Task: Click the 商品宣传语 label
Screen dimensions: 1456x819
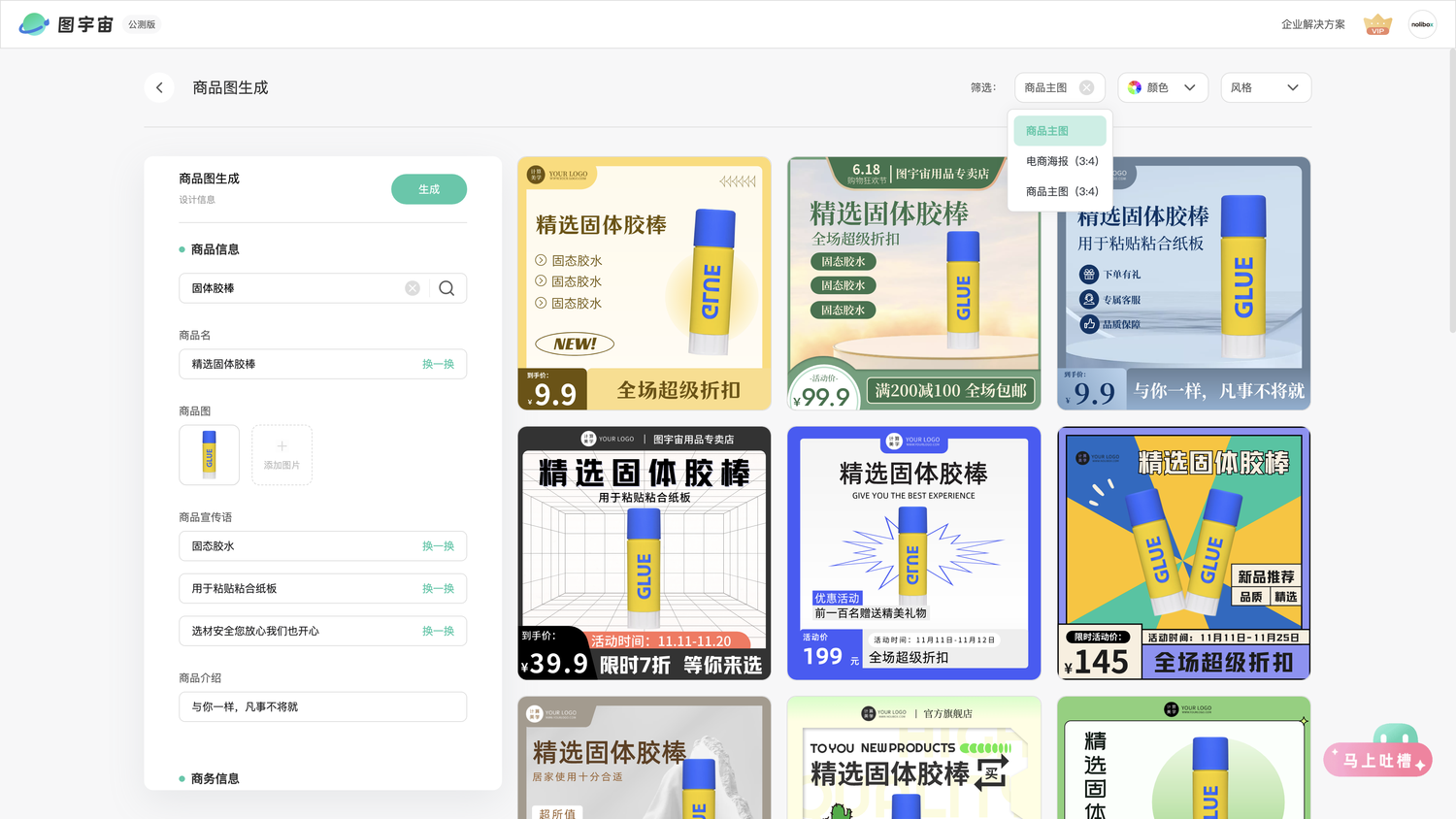Action: click(205, 517)
